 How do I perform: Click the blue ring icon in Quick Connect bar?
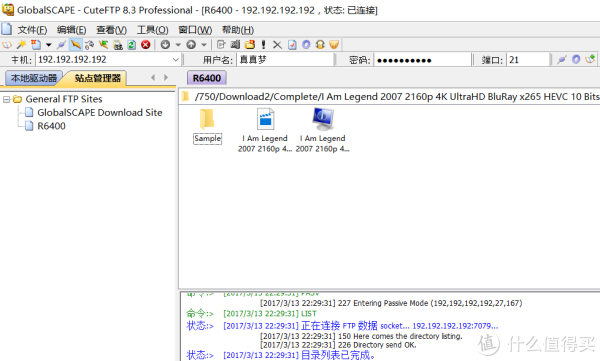coord(576,59)
